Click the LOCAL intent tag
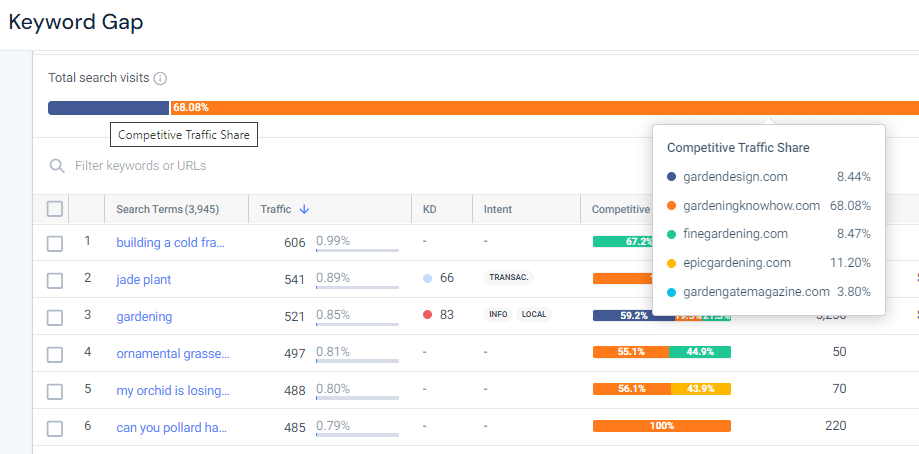 click(x=534, y=315)
